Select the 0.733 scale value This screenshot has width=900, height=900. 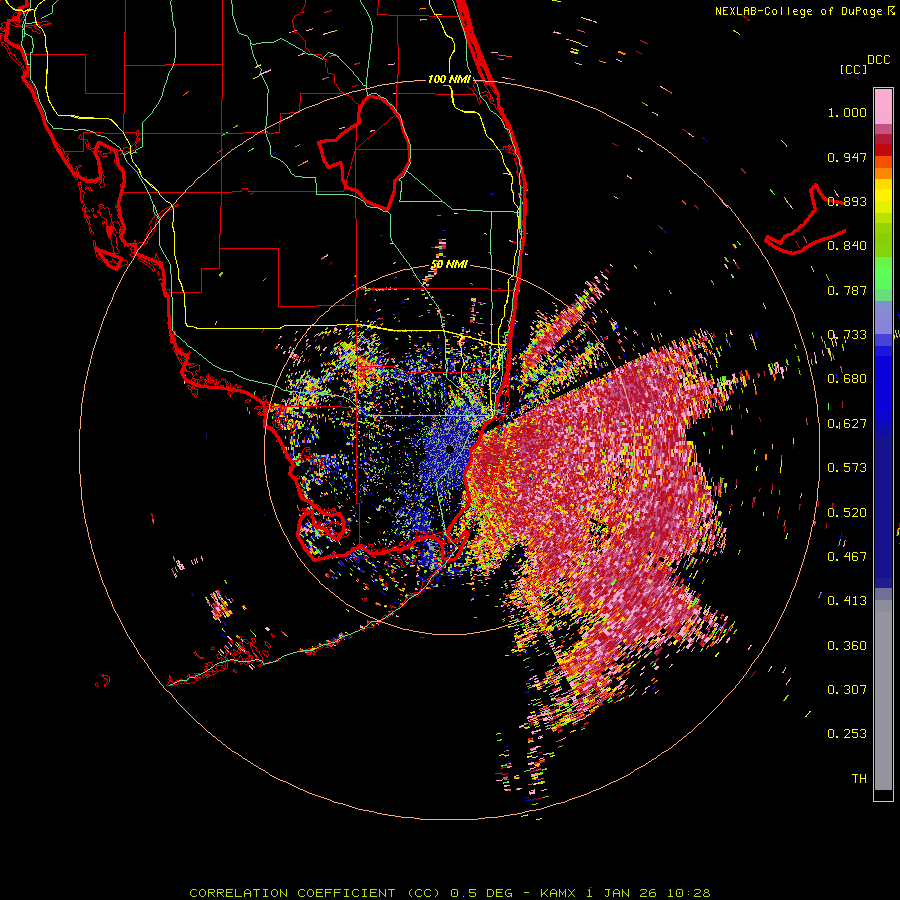pyautogui.click(x=847, y=335)
